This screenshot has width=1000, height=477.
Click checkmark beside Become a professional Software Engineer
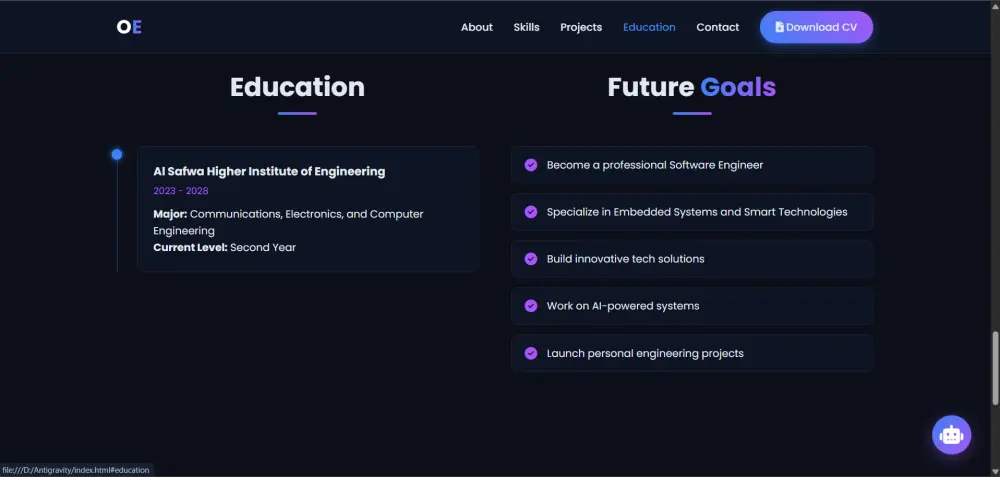pos(531,165)
